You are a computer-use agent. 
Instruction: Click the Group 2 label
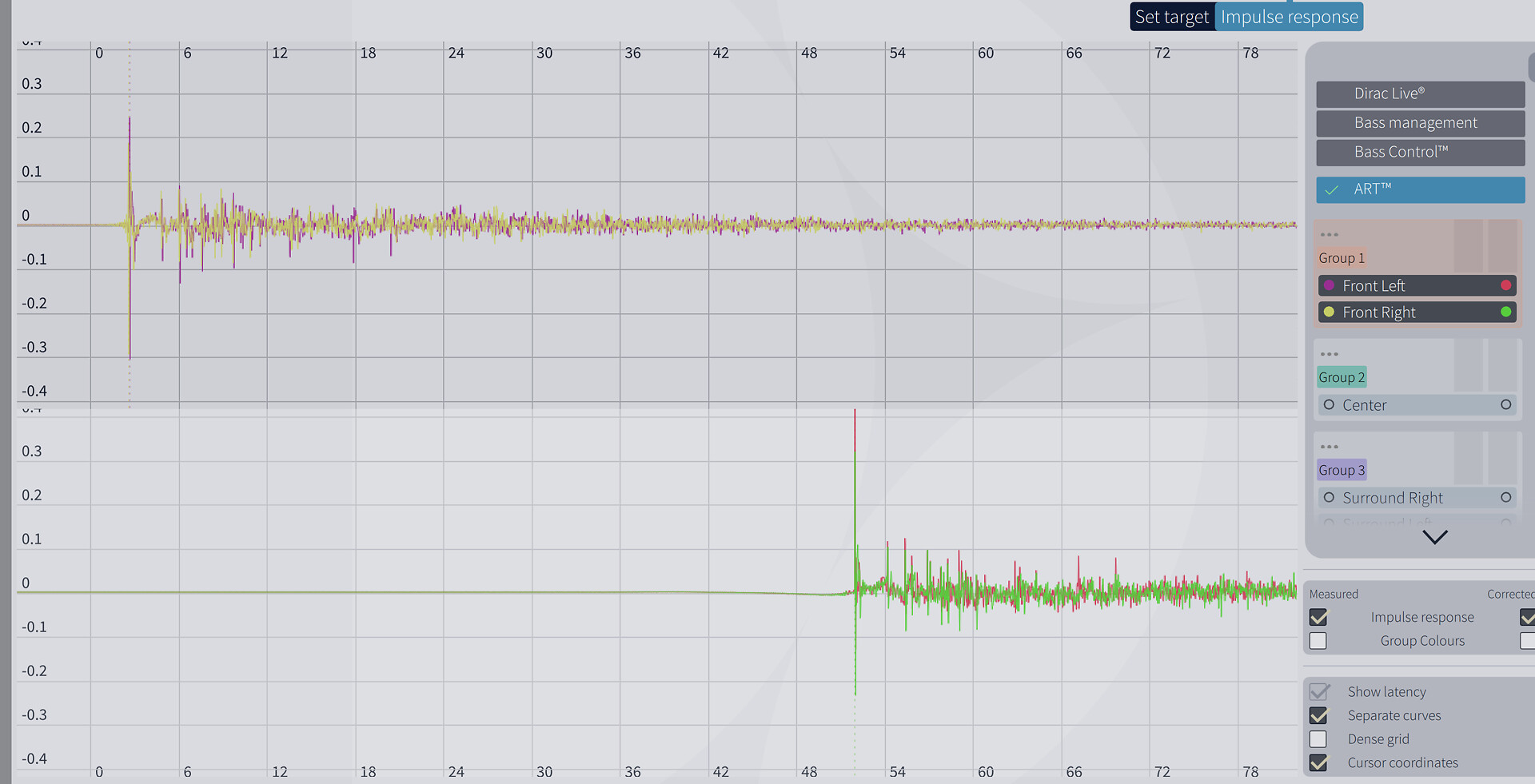[x=1342, y=377]
